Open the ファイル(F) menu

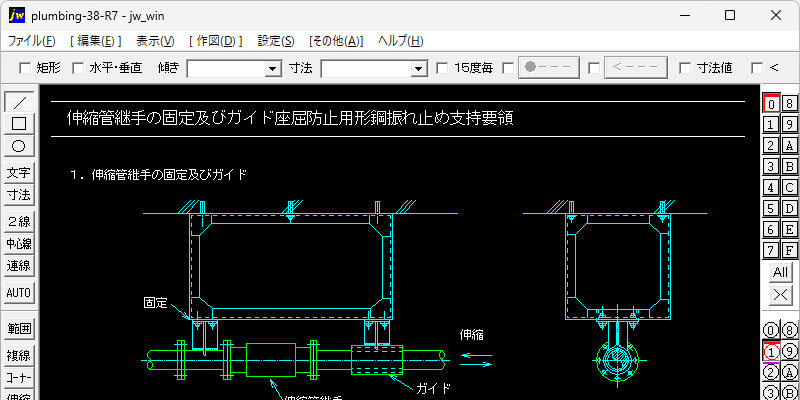click(32, 41)
